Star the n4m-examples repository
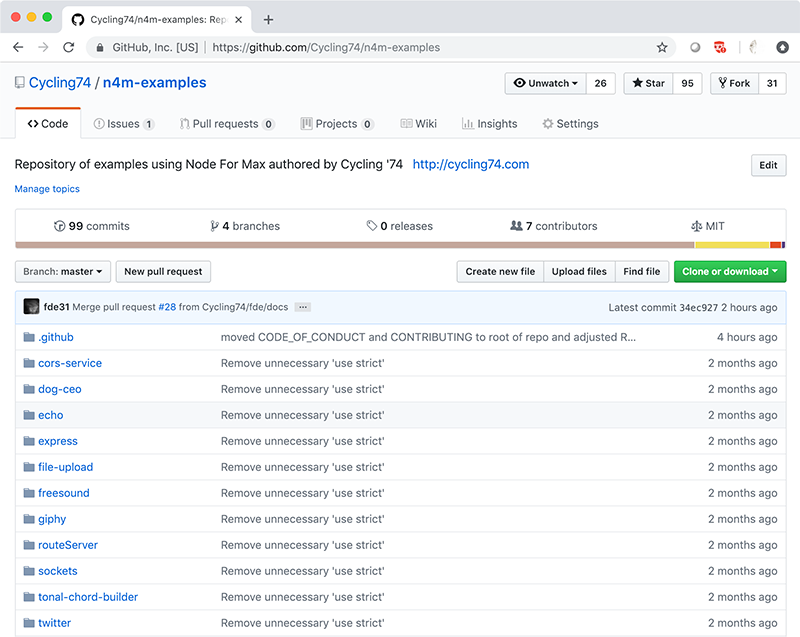The image size is (800, 637). click(x=648, y=84)
